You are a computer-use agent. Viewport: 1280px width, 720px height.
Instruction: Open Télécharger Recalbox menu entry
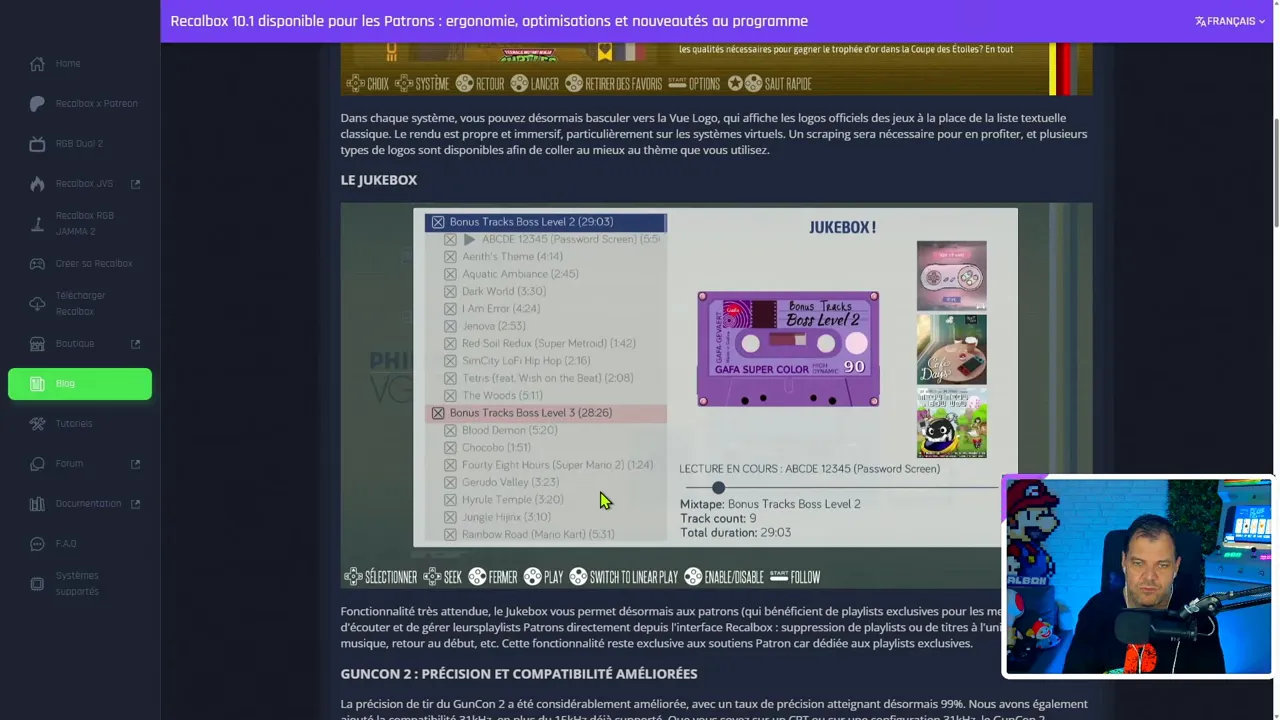click(81, 304)
